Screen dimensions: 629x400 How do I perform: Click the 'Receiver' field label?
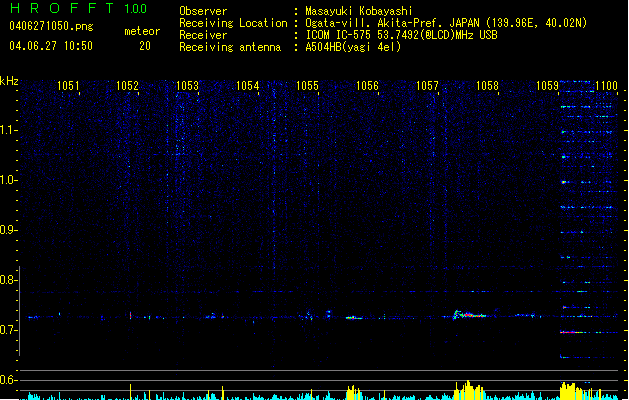[x=203, y=35]
